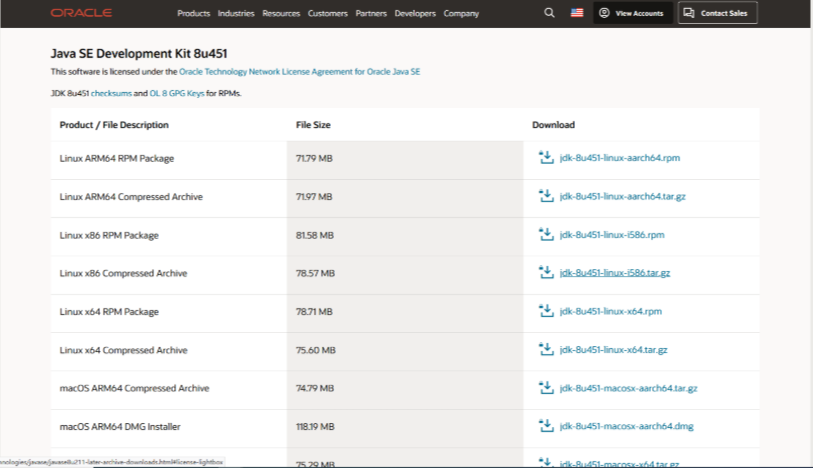Download jdk-8u451-linux-aarch64.rpm

[620, 158]
